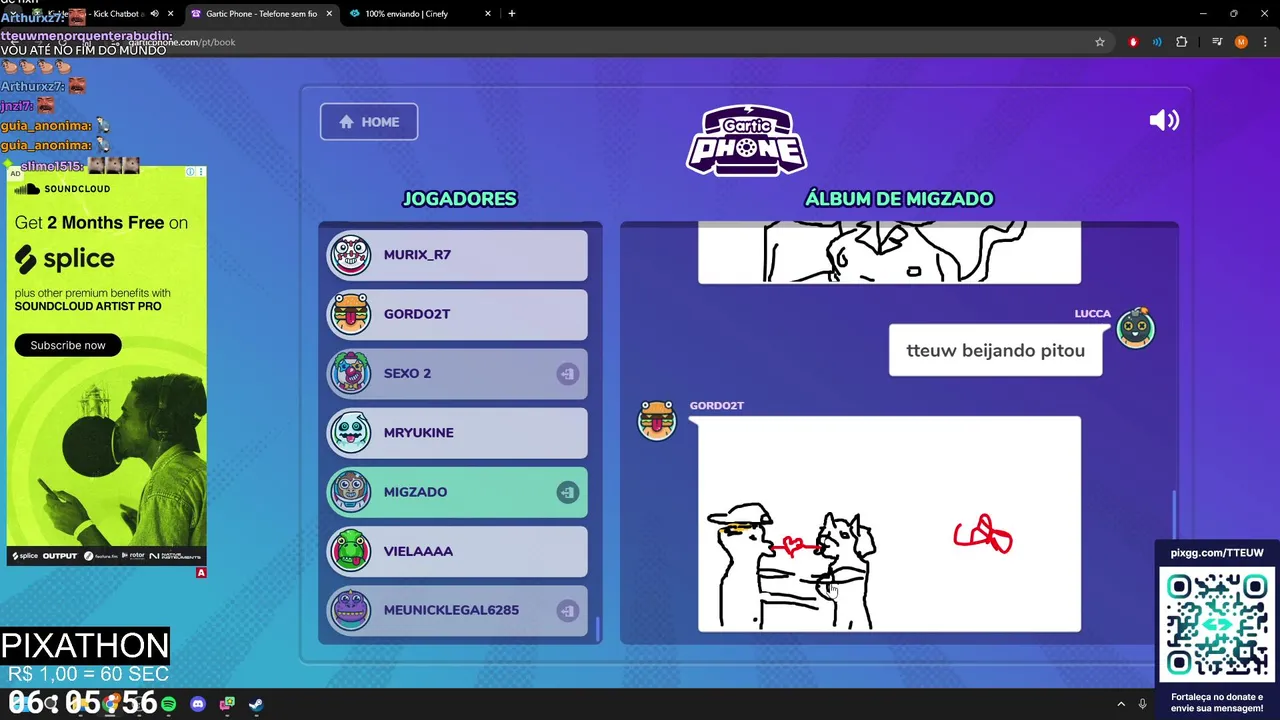Open Chrome from the taskbar
The image size is (1280, 720).
pos(112,704)
